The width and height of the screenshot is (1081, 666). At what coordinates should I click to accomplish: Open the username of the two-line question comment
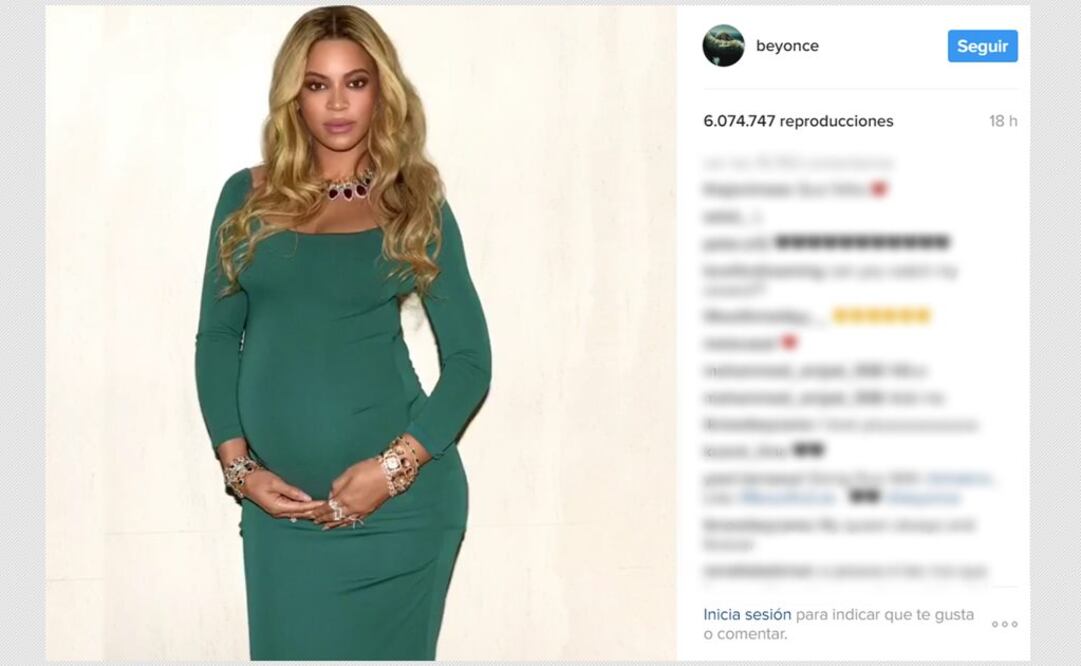pyautogui.click(x=764, y=272)
